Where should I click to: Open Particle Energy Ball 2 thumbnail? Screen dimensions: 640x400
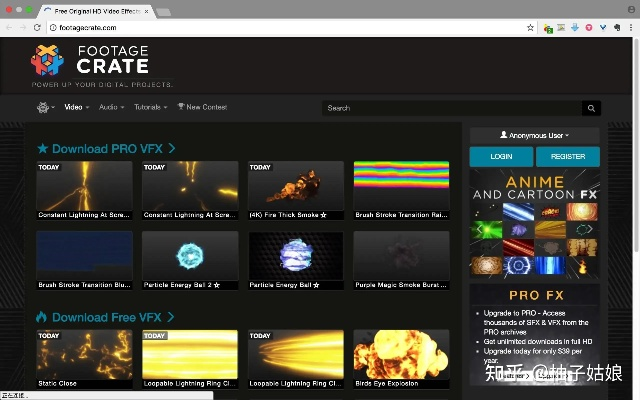[x=190, y=255]
